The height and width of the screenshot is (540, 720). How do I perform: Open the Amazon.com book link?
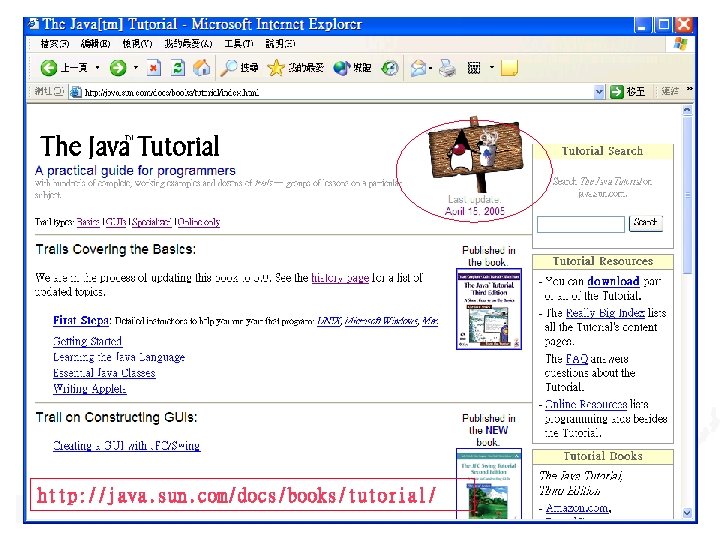pyautogui.click(x=578, y=508)
